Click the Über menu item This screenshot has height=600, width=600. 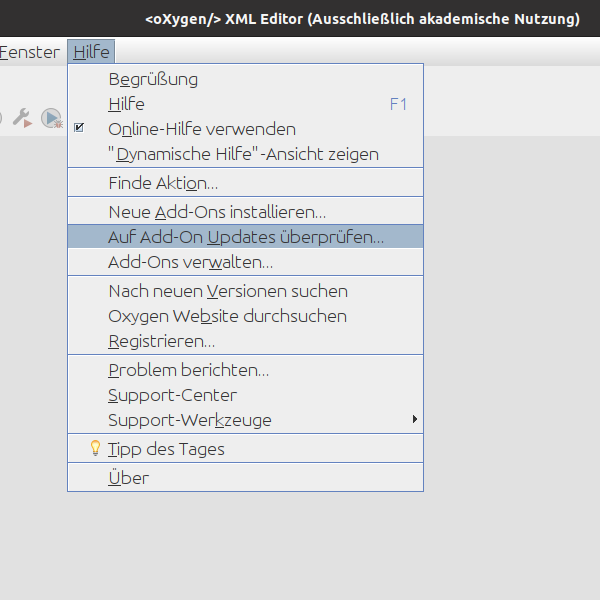(x=128, y=478)
